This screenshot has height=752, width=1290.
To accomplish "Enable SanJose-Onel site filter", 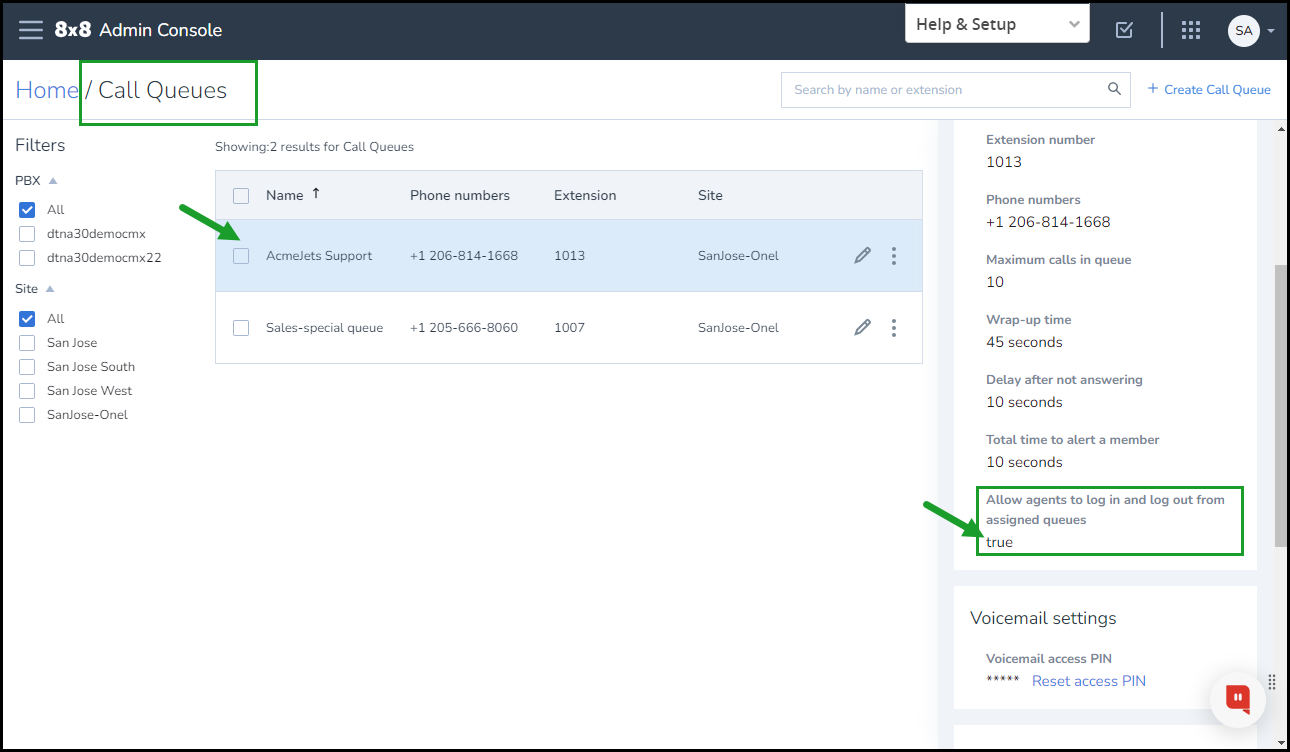I will pos(27,415).
